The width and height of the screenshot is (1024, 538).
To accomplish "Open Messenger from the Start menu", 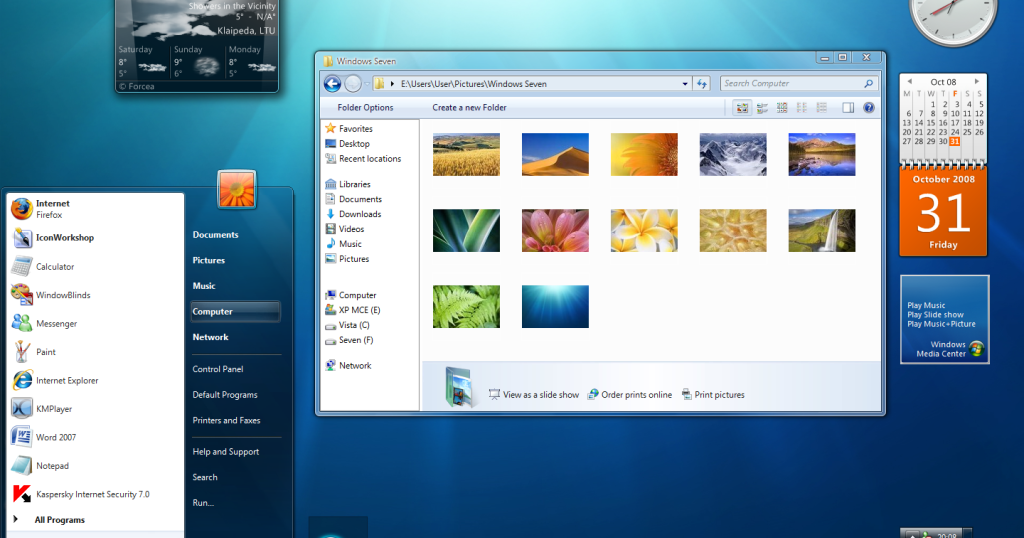I will (x=95, y=323).
